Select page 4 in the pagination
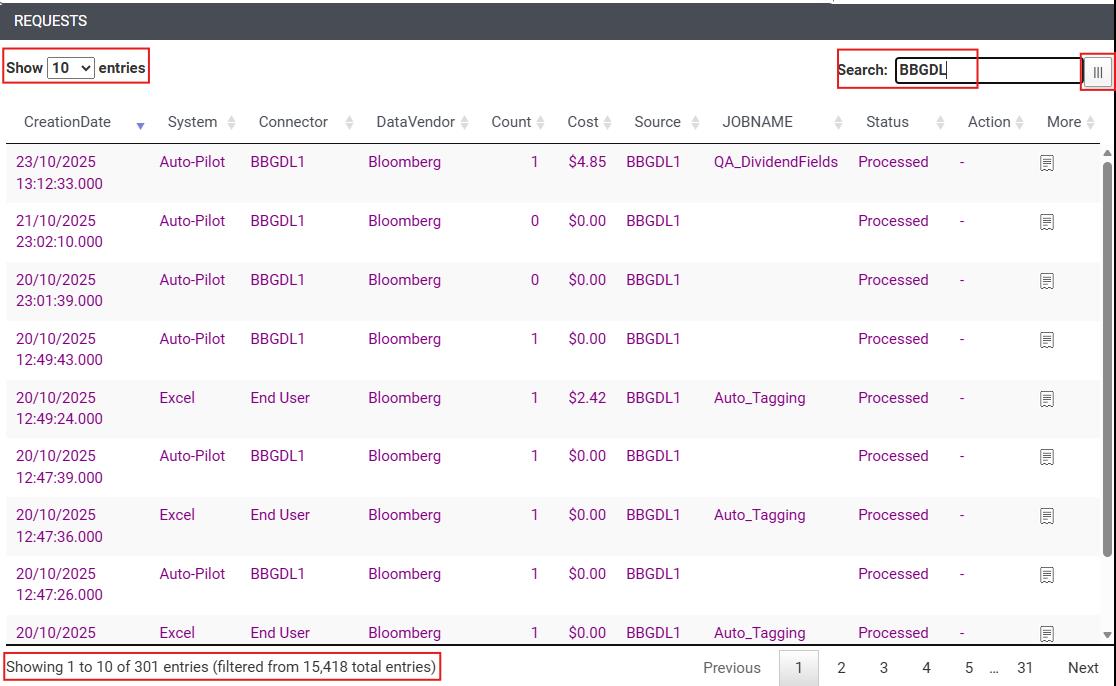The image size is (1116, 686). pos(926,668)
